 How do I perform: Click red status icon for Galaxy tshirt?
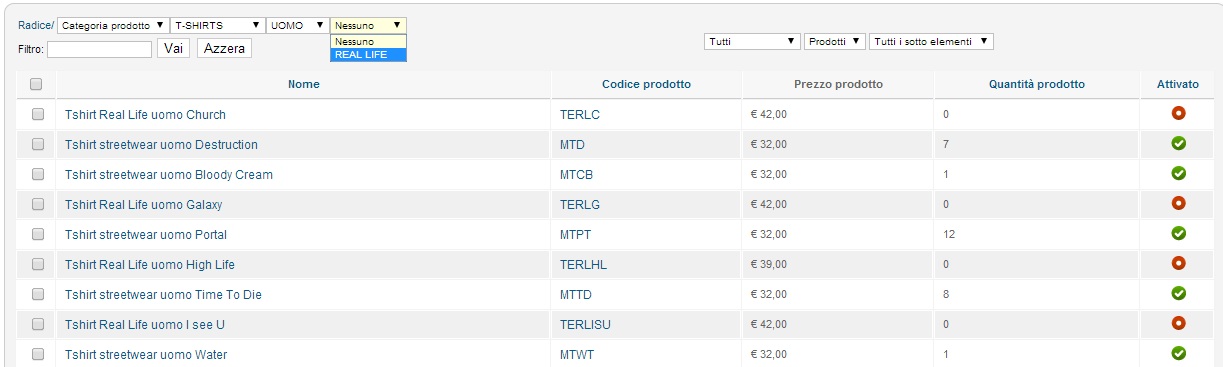1178,203
